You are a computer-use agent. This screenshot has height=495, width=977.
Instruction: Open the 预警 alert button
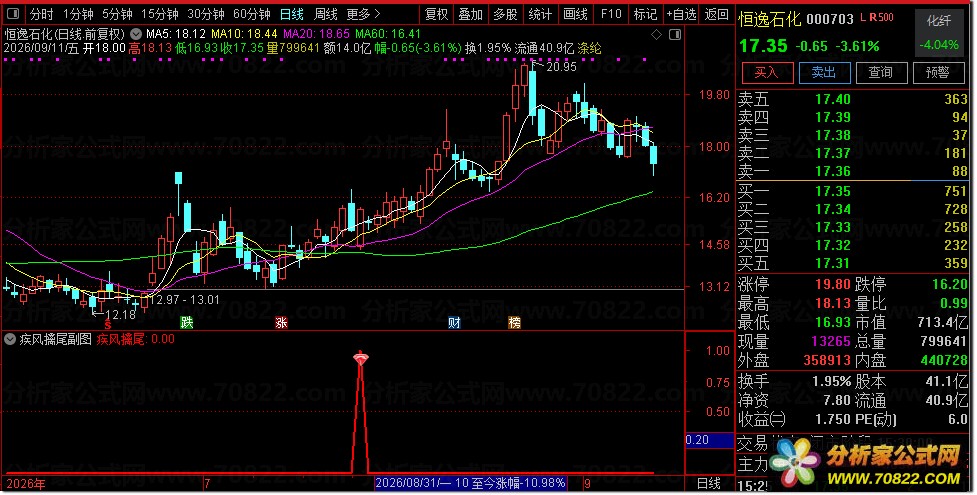click(x=938, y=72)
